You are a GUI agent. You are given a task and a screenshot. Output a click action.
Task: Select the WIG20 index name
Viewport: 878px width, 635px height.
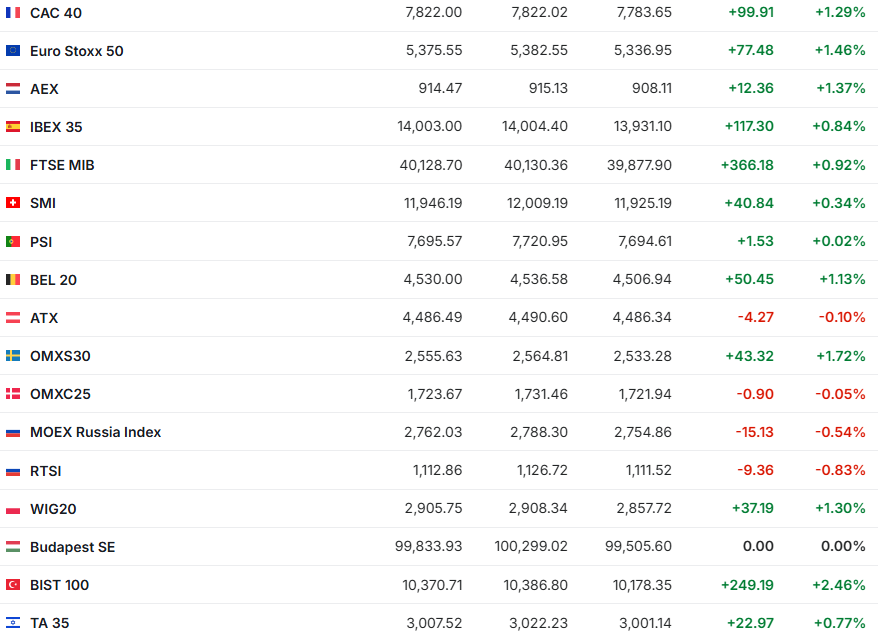coord(53,509)
